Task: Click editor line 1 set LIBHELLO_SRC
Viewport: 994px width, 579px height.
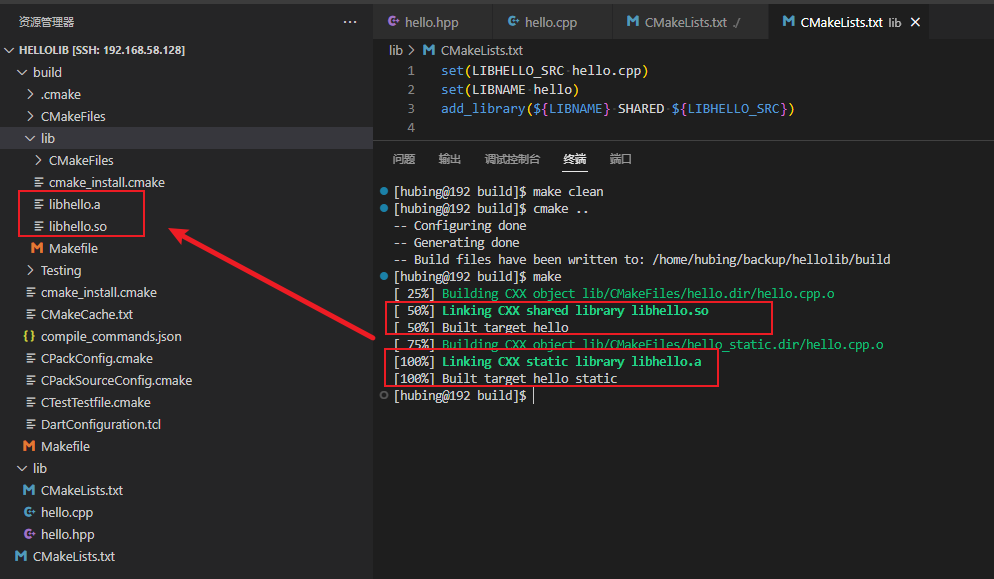Action: 545,70
